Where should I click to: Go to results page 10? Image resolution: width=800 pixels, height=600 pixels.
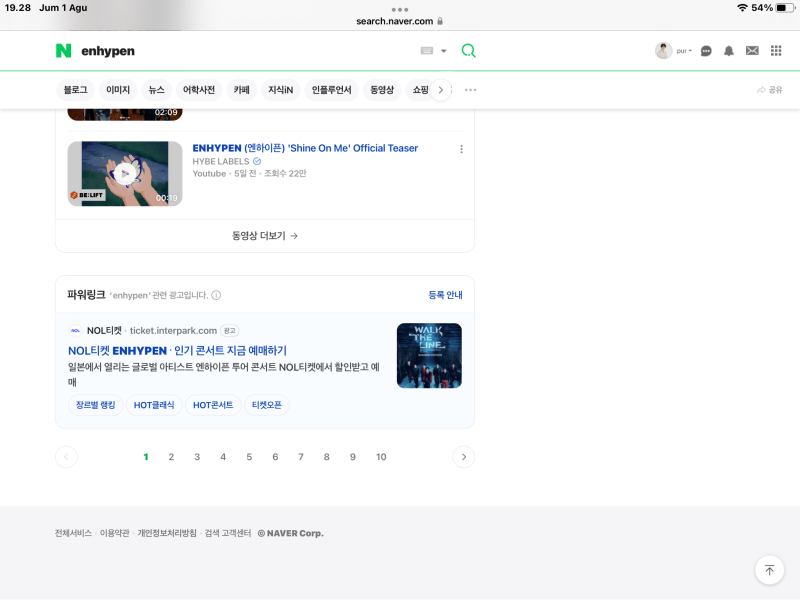[381, 457]
